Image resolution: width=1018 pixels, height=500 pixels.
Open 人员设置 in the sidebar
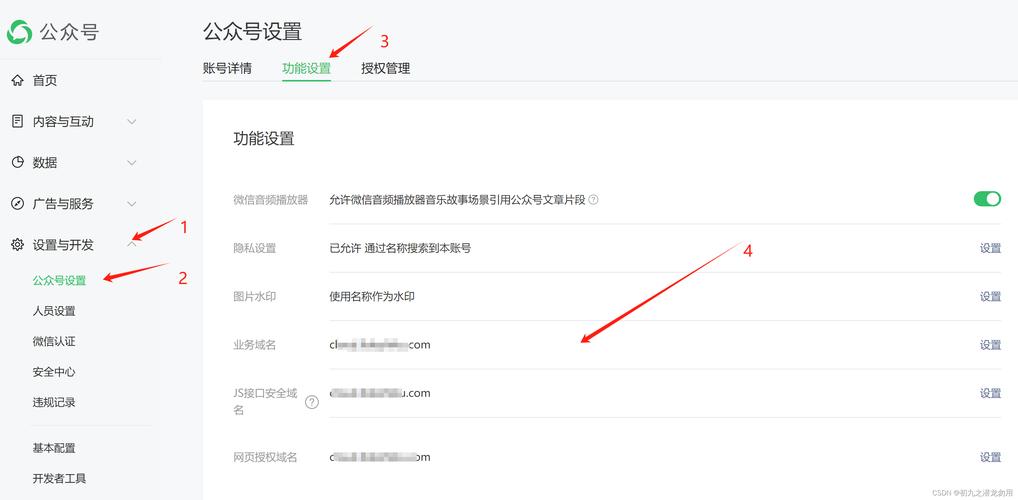(x=54, y=311)
